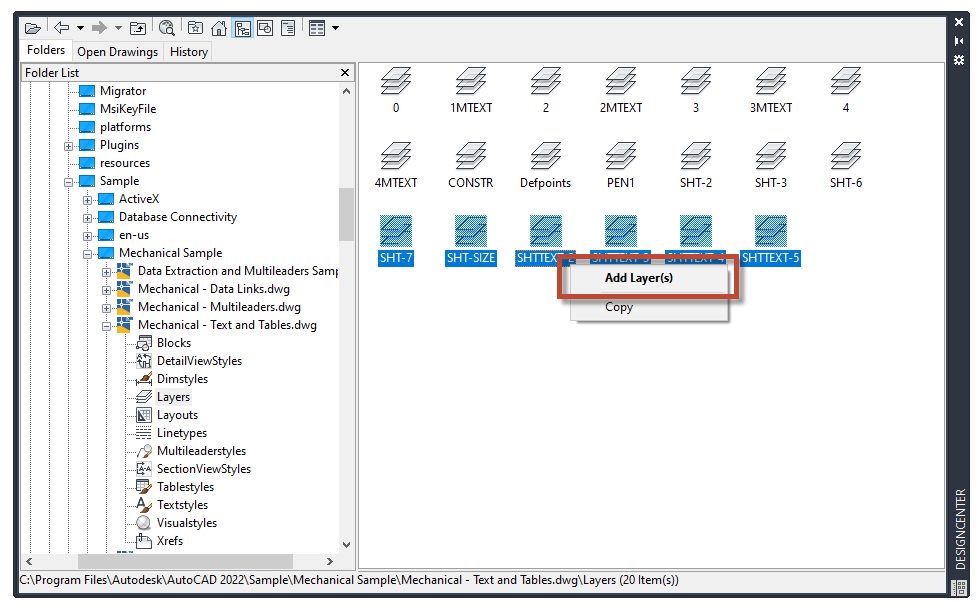This screenshot has height=605, width=978.
Task: Click the Forward arrow button
Action: [x=99, y=27]
